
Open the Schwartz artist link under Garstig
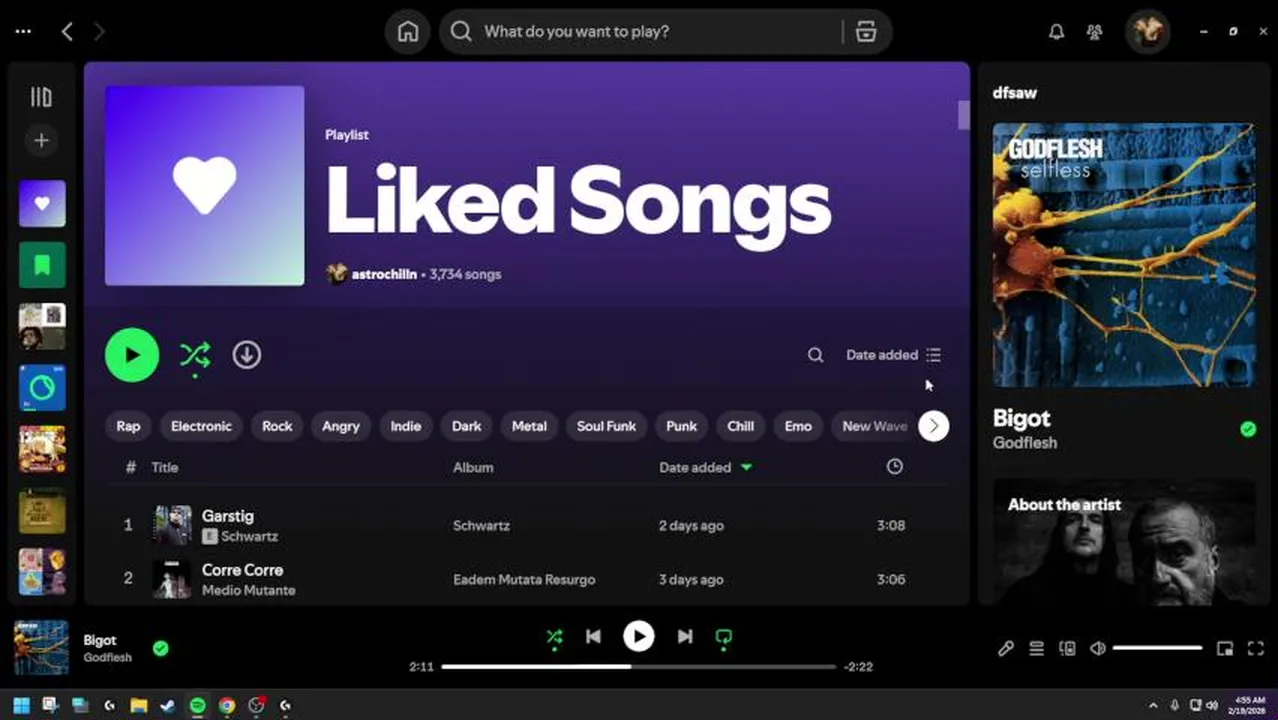(x=249, y=536)
